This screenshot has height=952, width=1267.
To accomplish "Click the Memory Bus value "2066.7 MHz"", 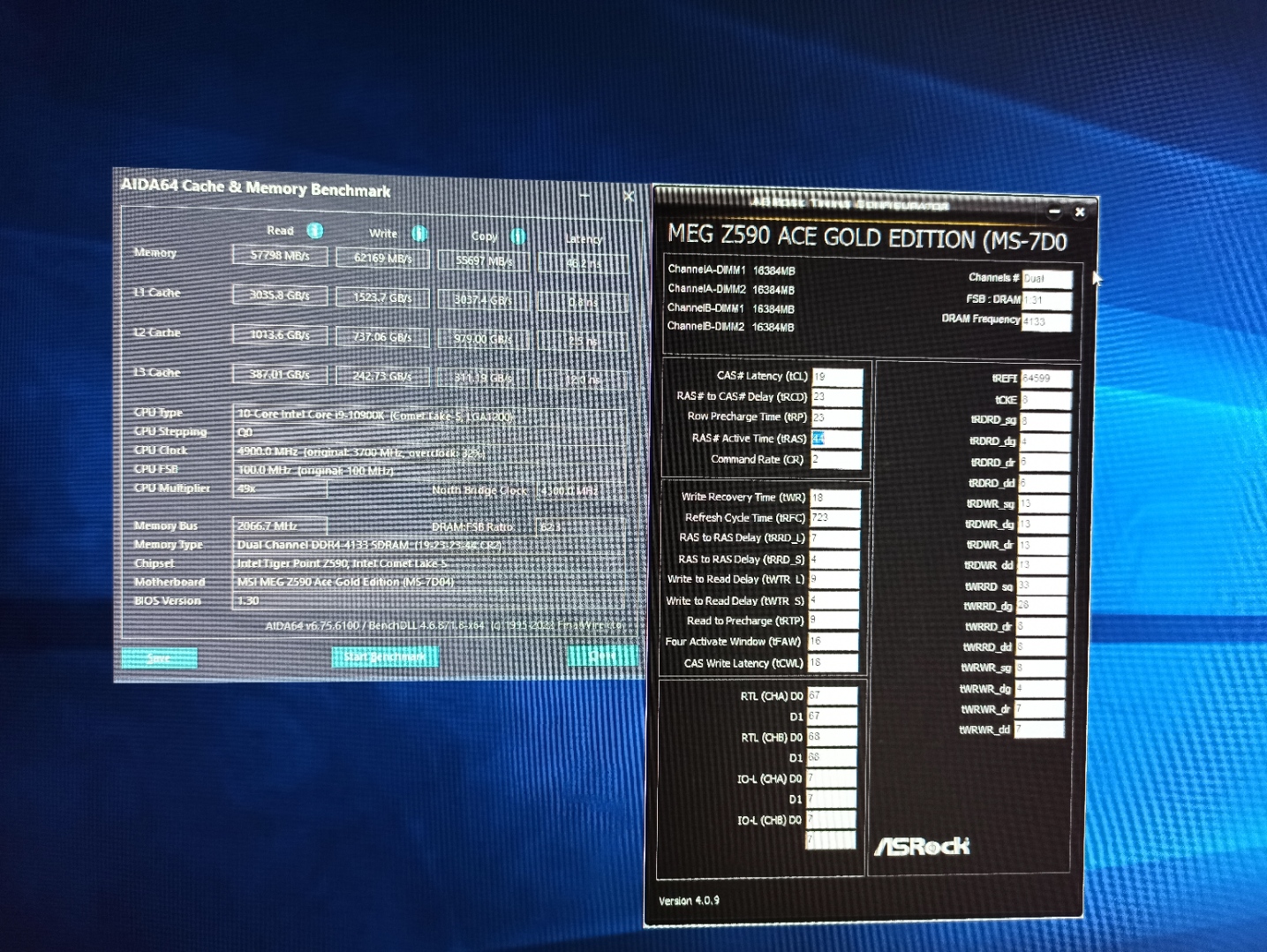I will click(x=280, y=525).
